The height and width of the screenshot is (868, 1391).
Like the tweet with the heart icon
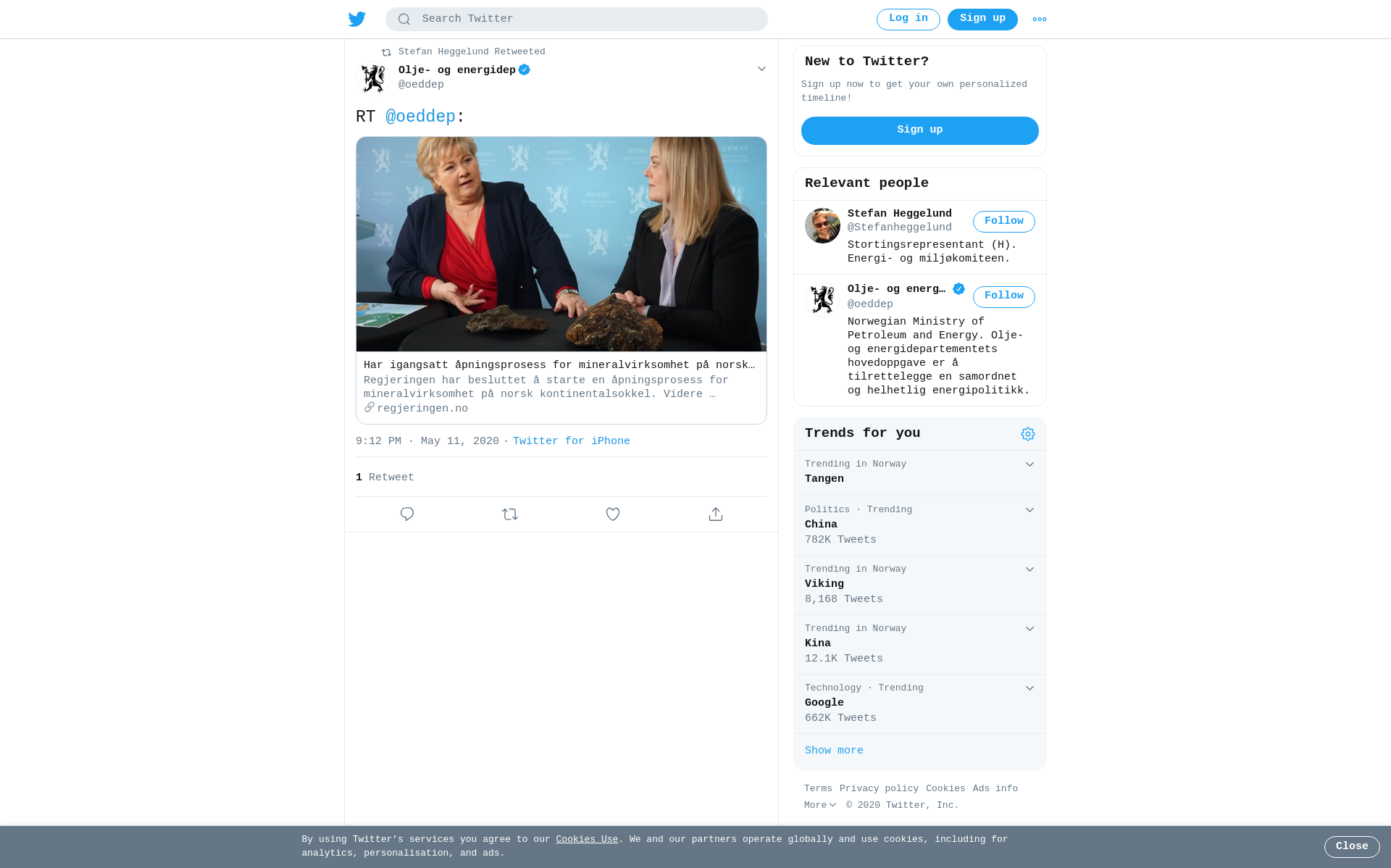[613, 514]
